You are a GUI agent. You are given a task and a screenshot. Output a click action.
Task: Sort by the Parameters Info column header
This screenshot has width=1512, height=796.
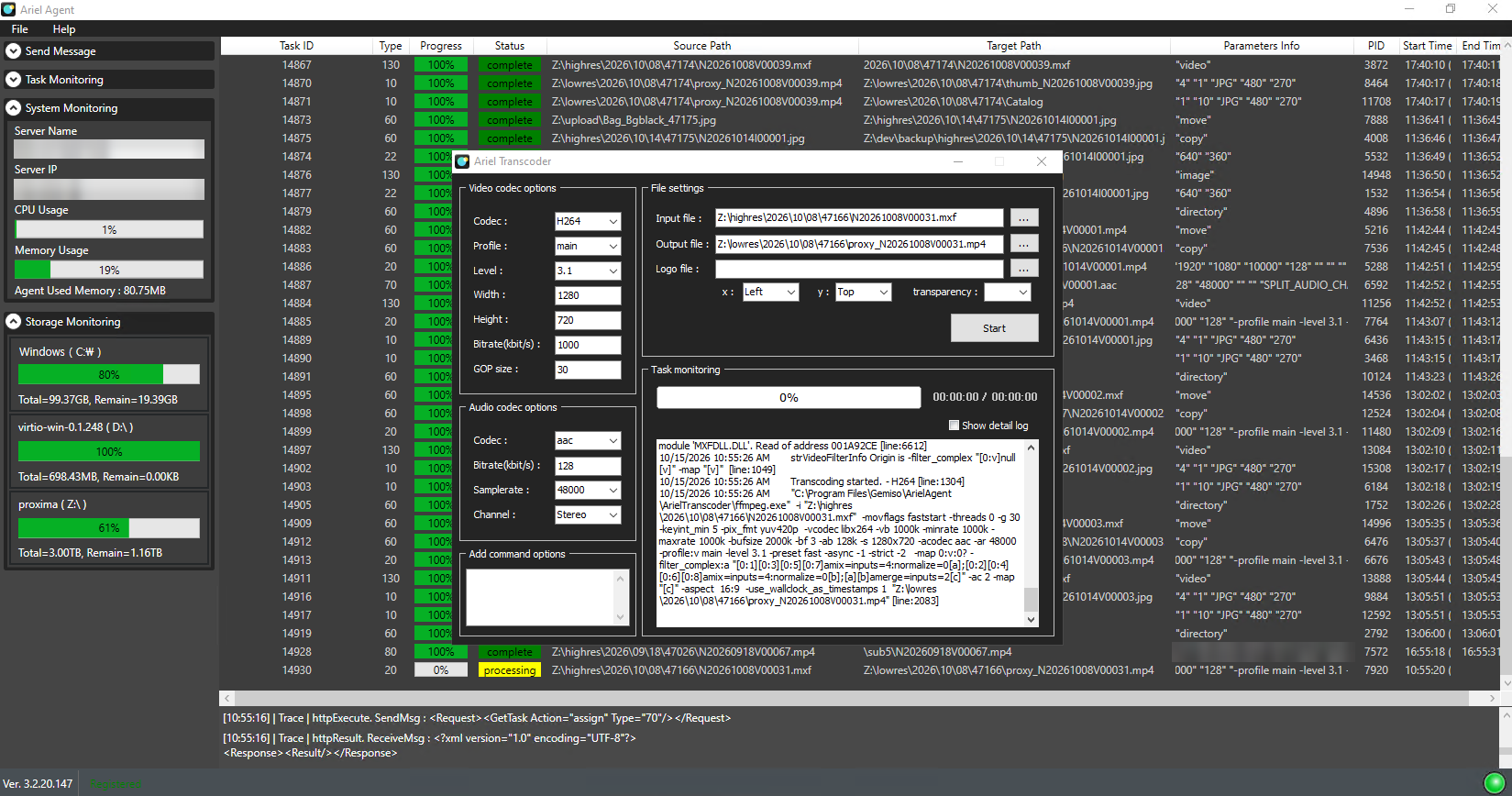(x=1262, y=46)
